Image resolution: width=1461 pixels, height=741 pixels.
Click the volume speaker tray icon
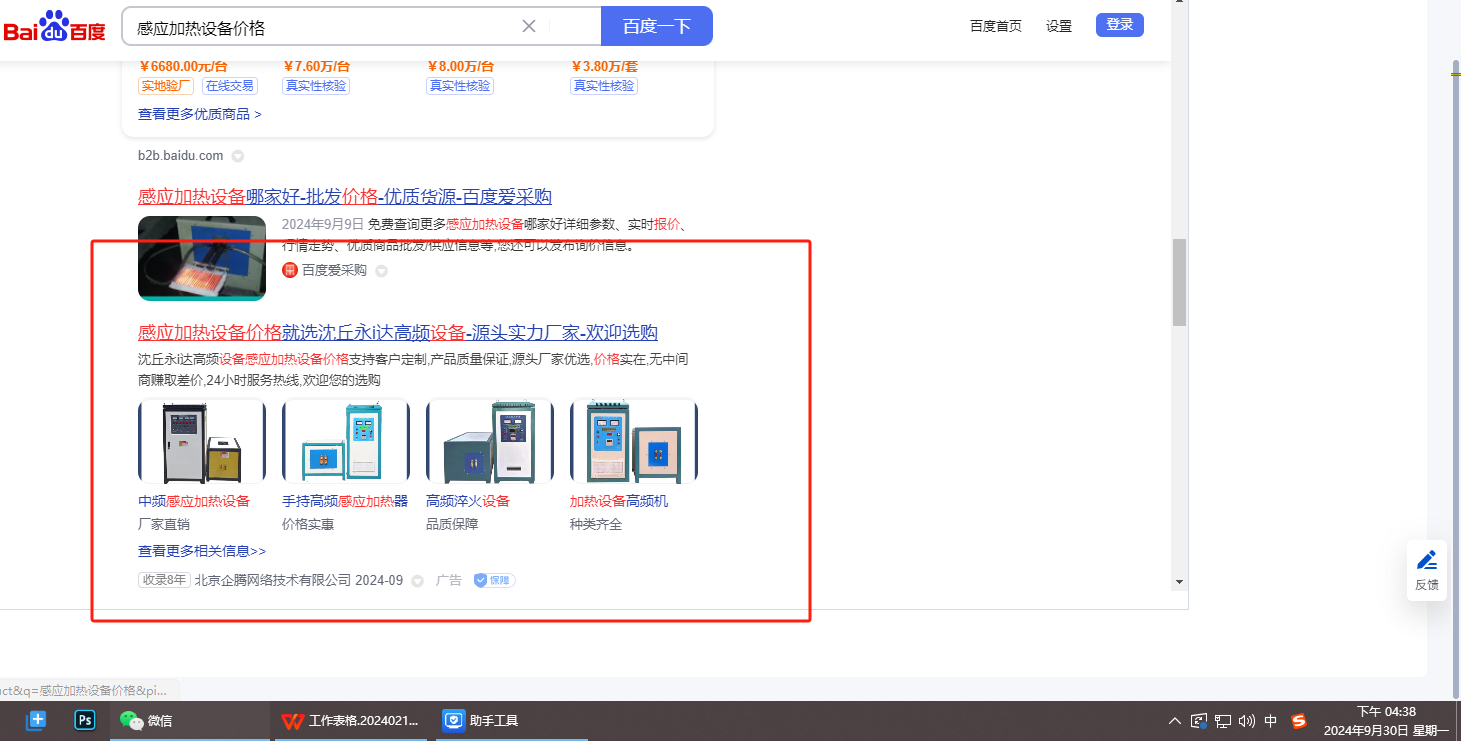coord(1246,721)
